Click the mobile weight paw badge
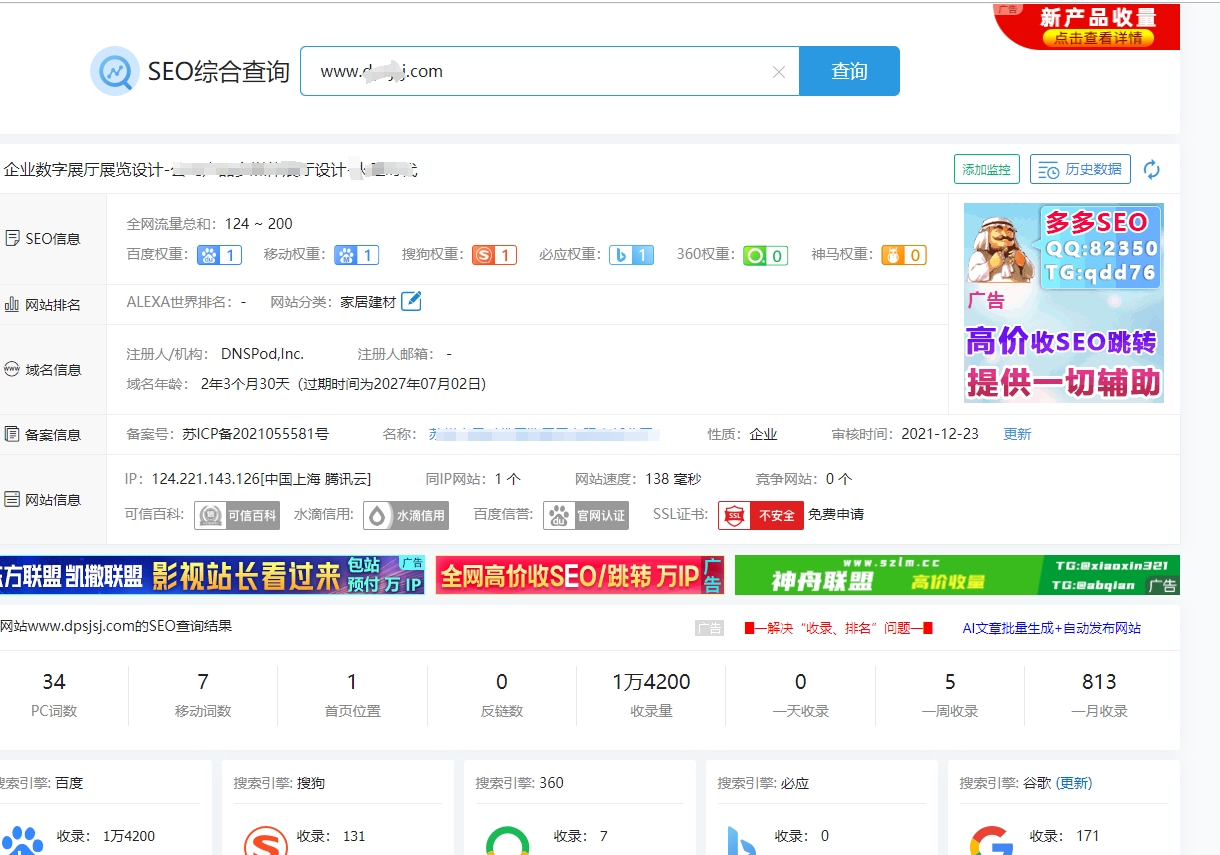 tap(356, 255)
